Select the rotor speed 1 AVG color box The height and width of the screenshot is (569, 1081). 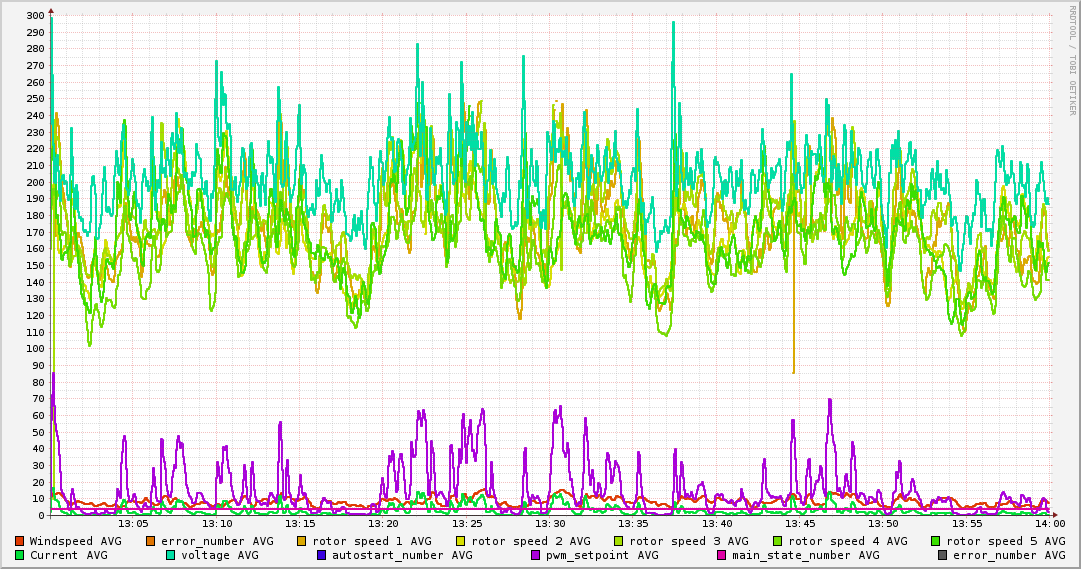coord(302,541)
